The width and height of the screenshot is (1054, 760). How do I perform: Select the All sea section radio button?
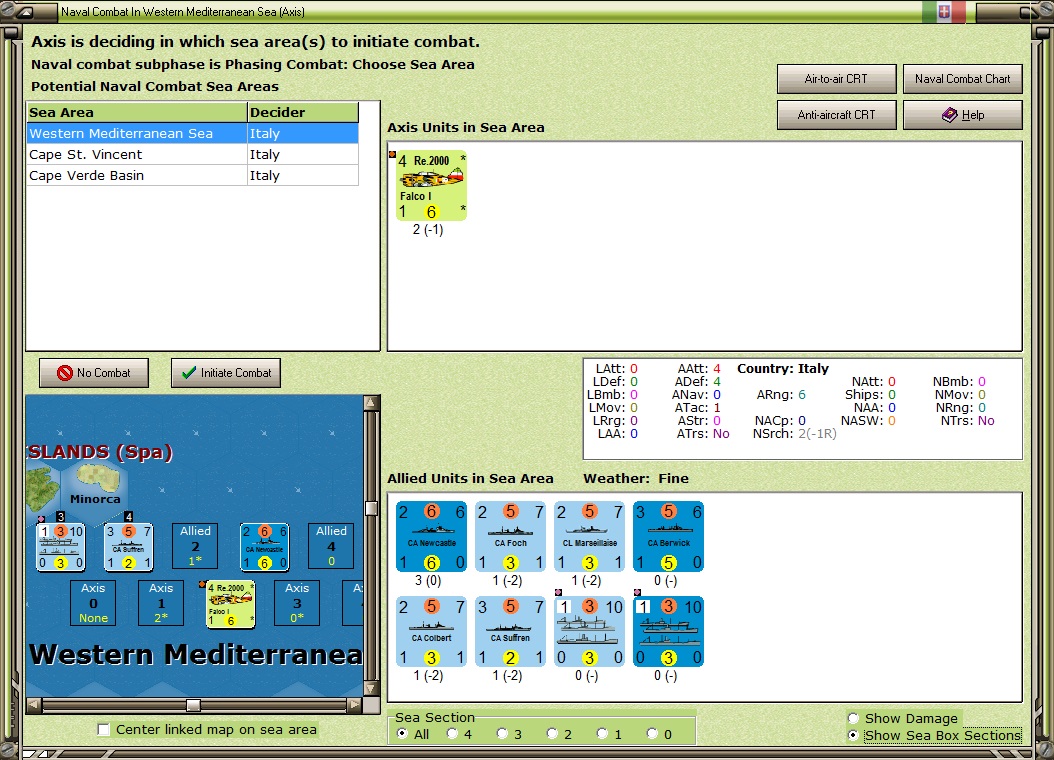tap(403, 734)
